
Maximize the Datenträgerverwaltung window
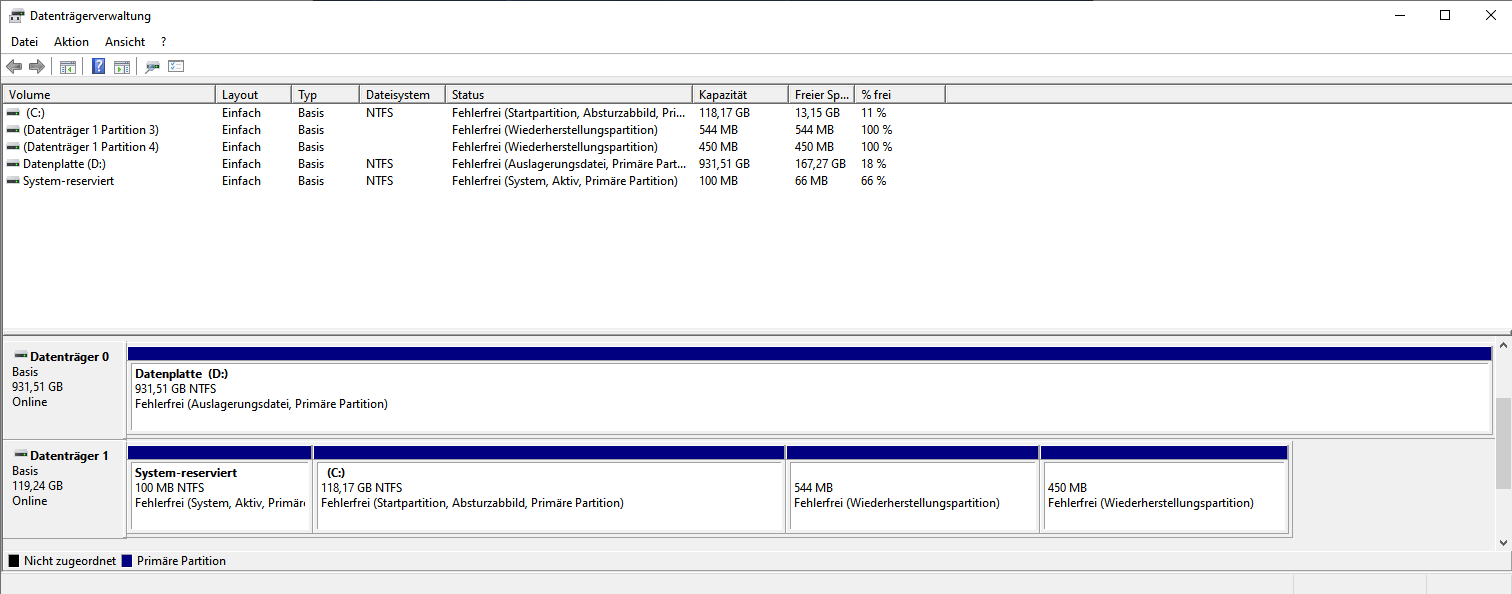click(1445, 15)
